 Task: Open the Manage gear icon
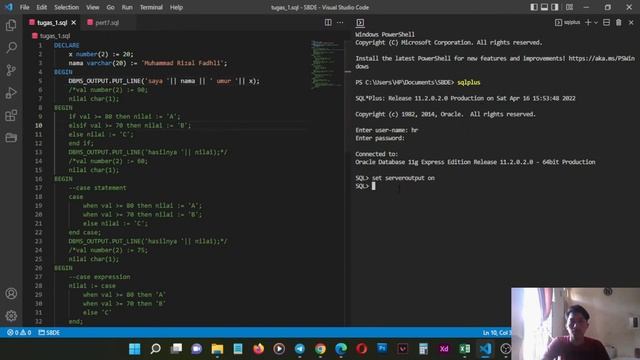click(11, 316)
